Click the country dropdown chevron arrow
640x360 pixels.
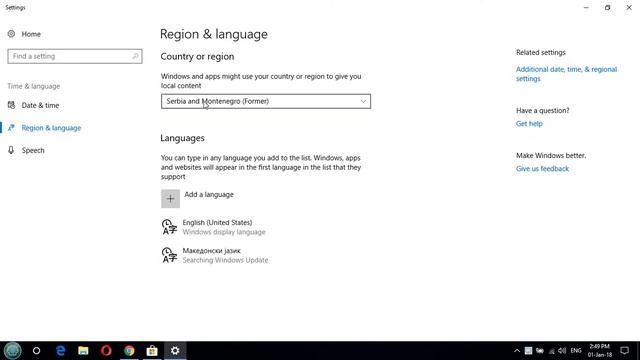click(x=363, y=101)
